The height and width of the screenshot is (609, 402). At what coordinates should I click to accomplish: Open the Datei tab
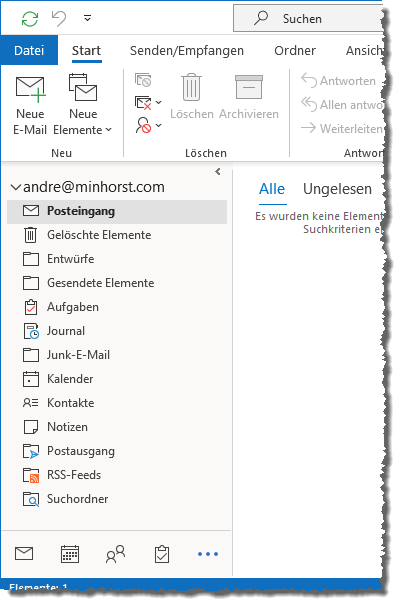(x=29, y=50)
